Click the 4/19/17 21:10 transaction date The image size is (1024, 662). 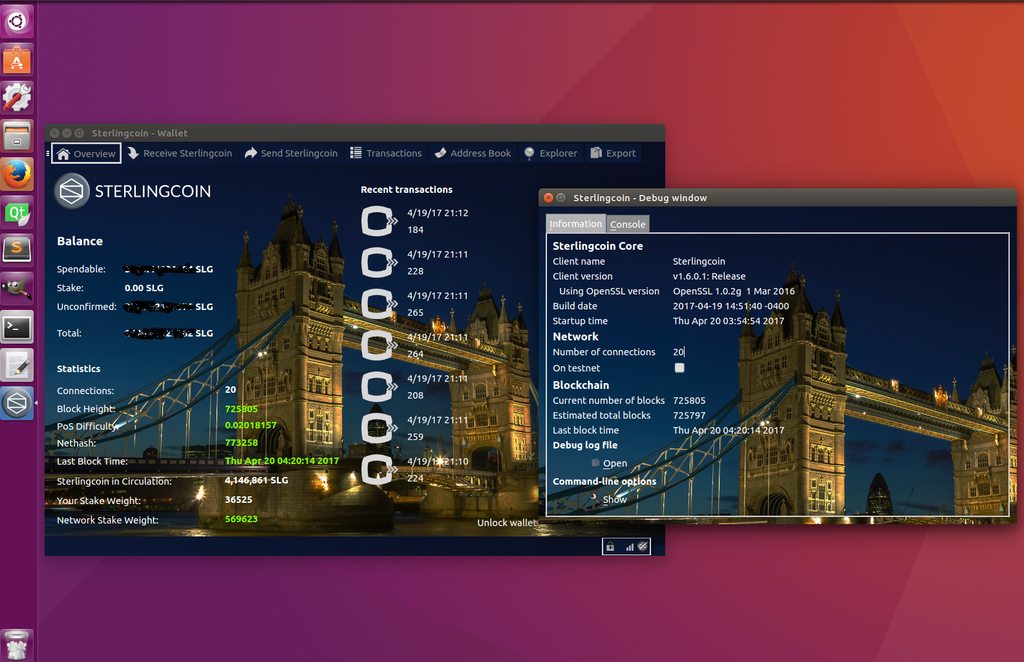pyautogui.click(x=438, y=462)
